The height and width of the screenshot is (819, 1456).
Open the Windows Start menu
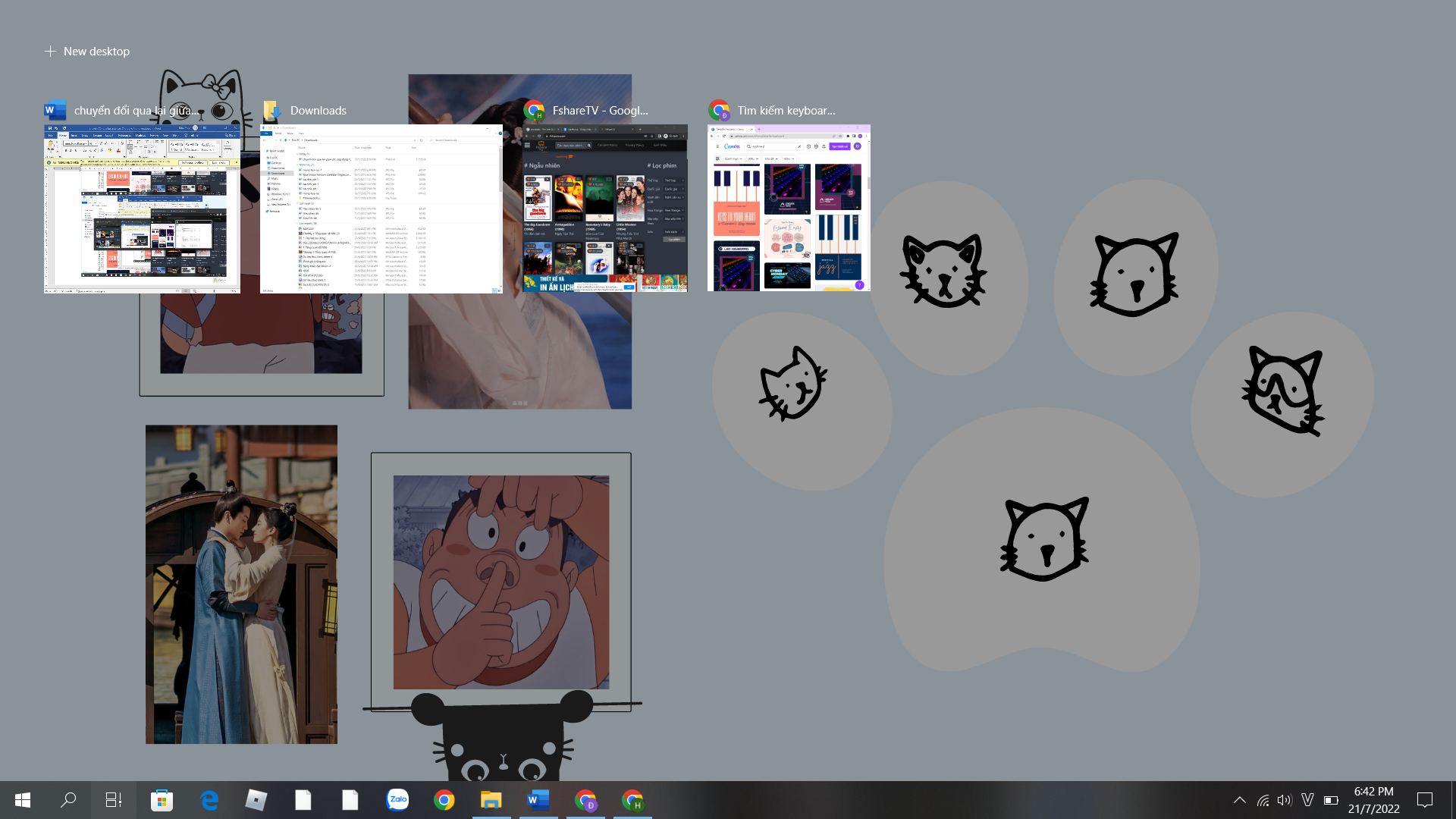(23, 800)
